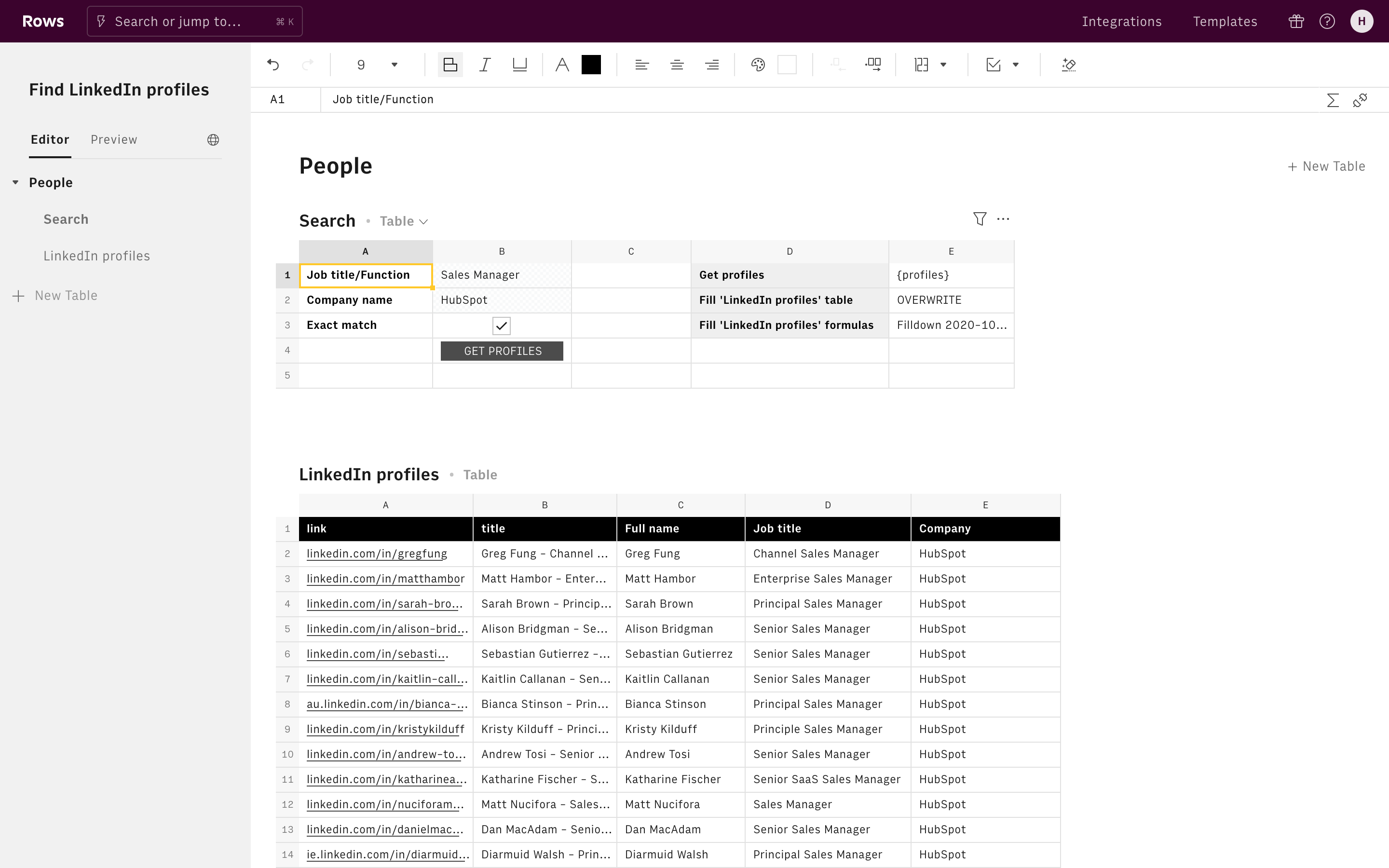1389x868 pixels.
Task: Select the Full name header cell
Action: pos(681,529)
